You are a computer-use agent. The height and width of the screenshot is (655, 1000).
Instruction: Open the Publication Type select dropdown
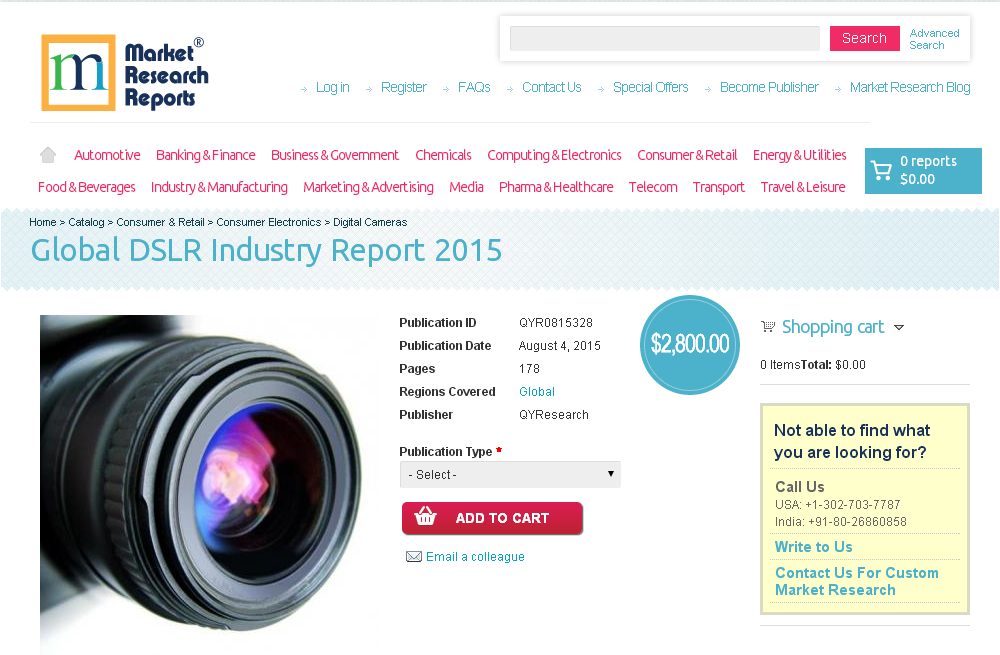pyautogui.click(x=510, y=475)
